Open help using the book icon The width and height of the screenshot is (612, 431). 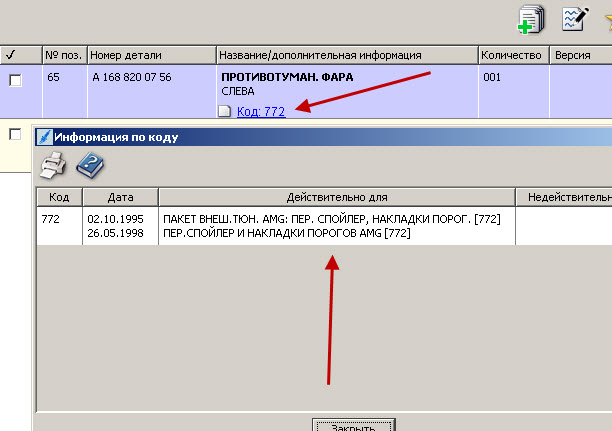[x=89, y=165]
